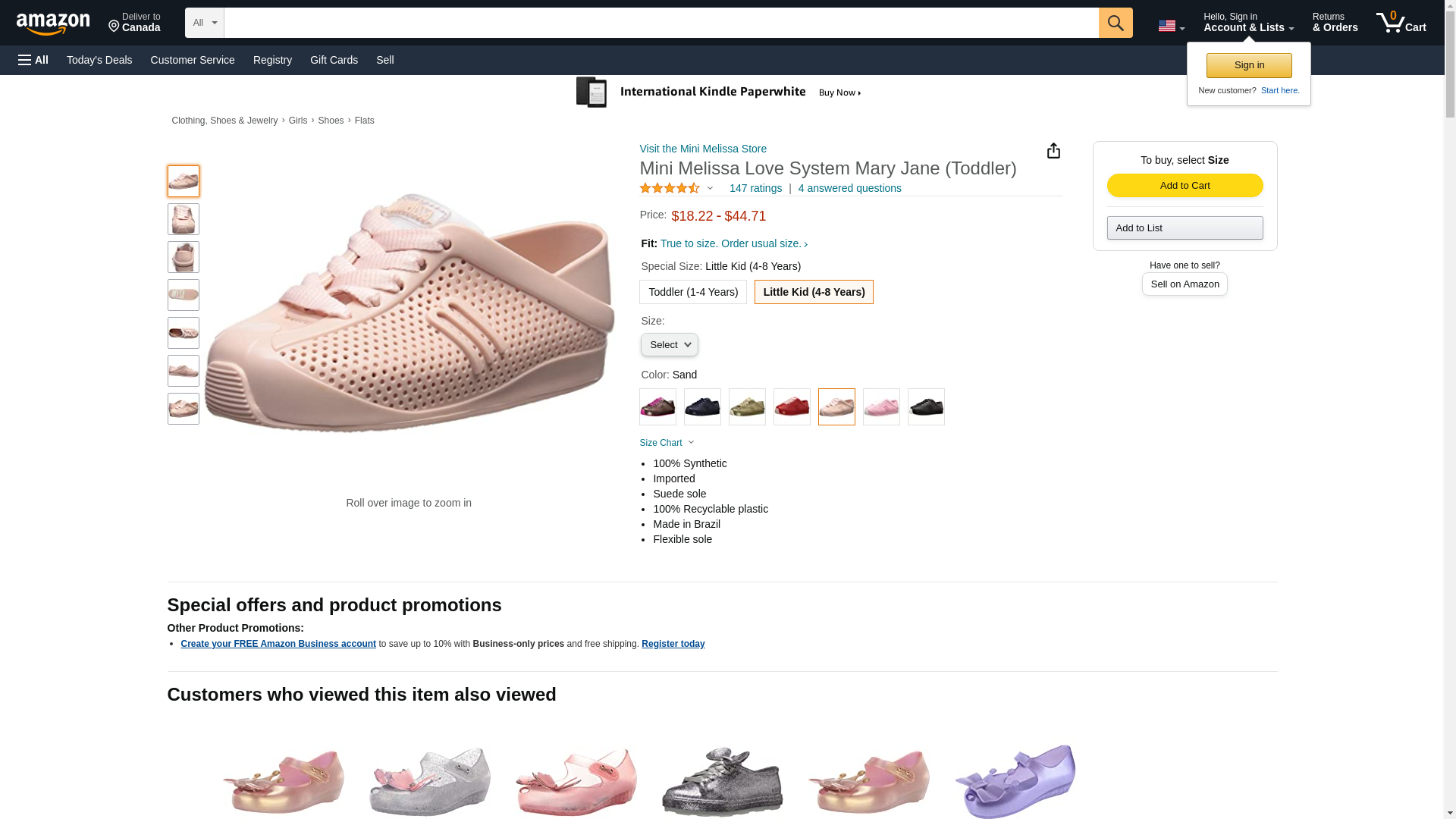
Task: Open the All hamburger menu
Action: (x=33, y=60)
